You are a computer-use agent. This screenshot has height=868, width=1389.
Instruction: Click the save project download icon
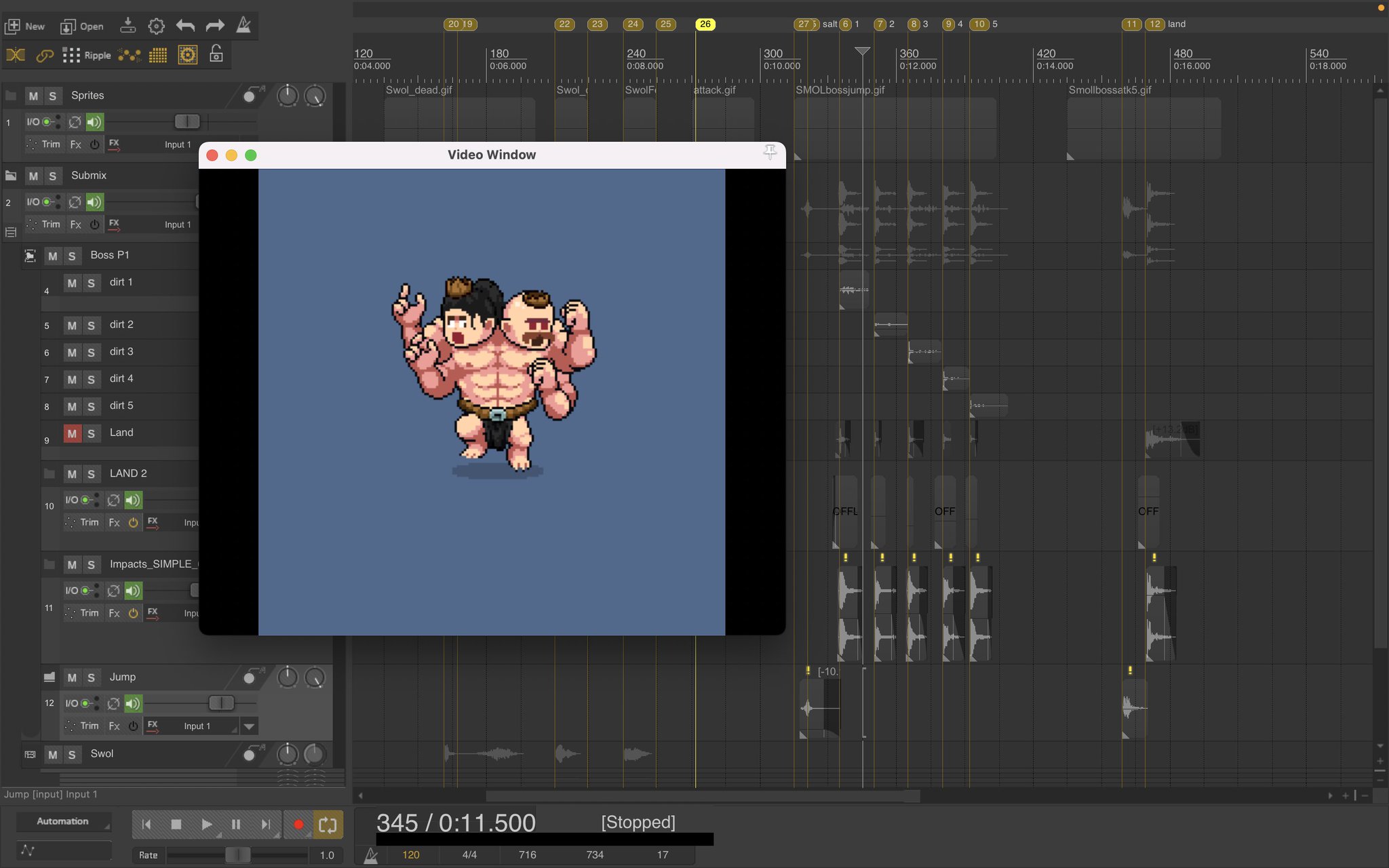[x=128, y=26]
